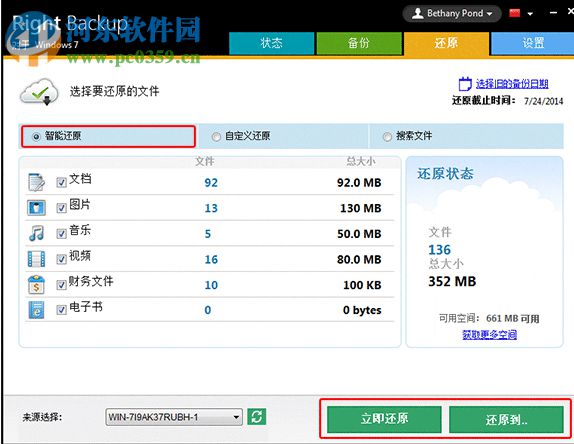574x444 pixels.
Task: Switch to the 备份 tab
Action: pyautogui.click(x=359, y=43)
